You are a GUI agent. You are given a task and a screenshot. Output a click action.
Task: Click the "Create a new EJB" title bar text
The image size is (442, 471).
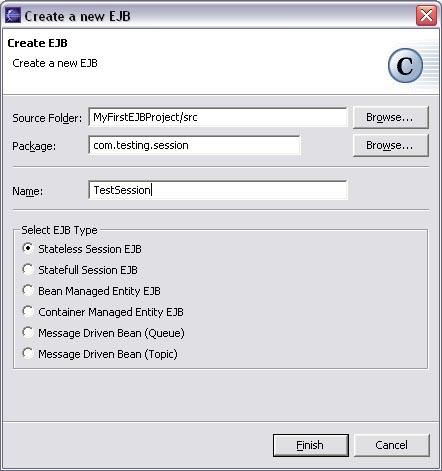[77, 16]
